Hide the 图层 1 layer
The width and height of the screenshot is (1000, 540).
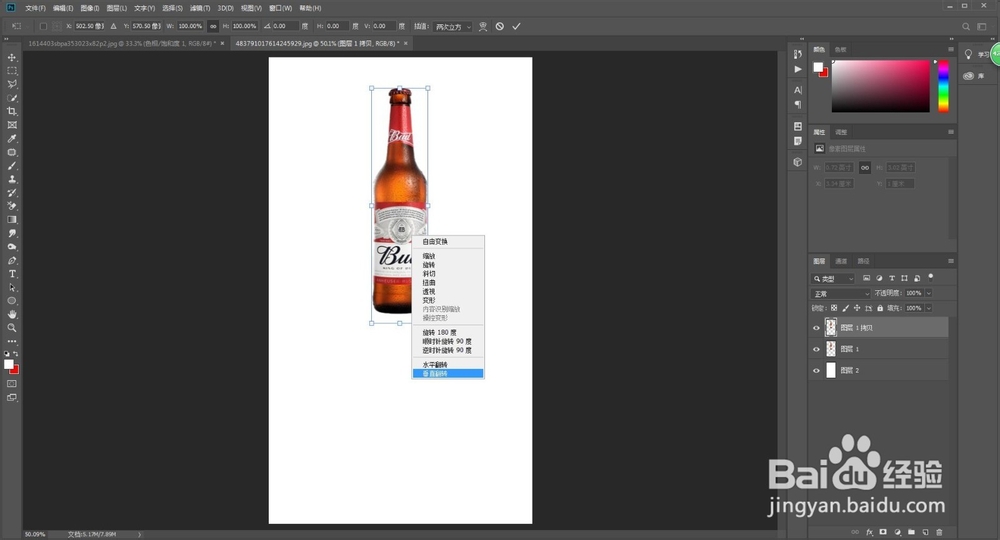[x=816, y=349]
